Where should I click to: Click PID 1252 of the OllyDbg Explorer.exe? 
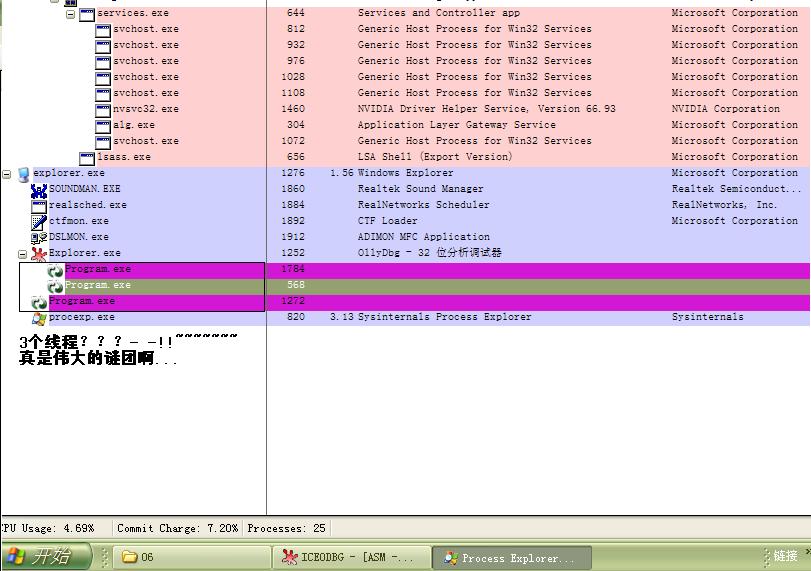pyautogui.click(x=293, y=253)
